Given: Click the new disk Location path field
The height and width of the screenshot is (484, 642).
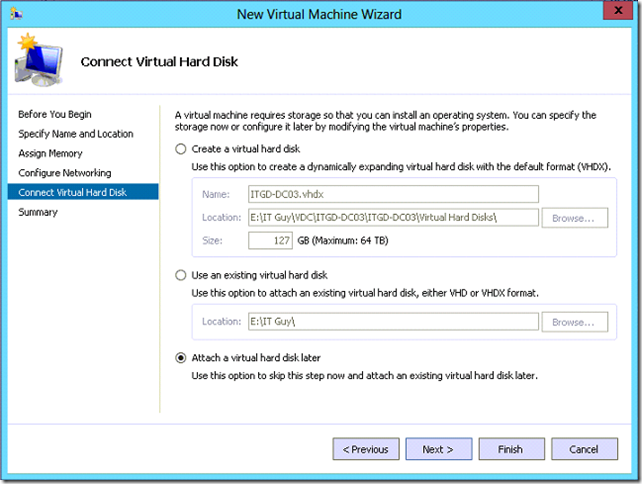Looking at the screenshot, I should tap(393, 217).
